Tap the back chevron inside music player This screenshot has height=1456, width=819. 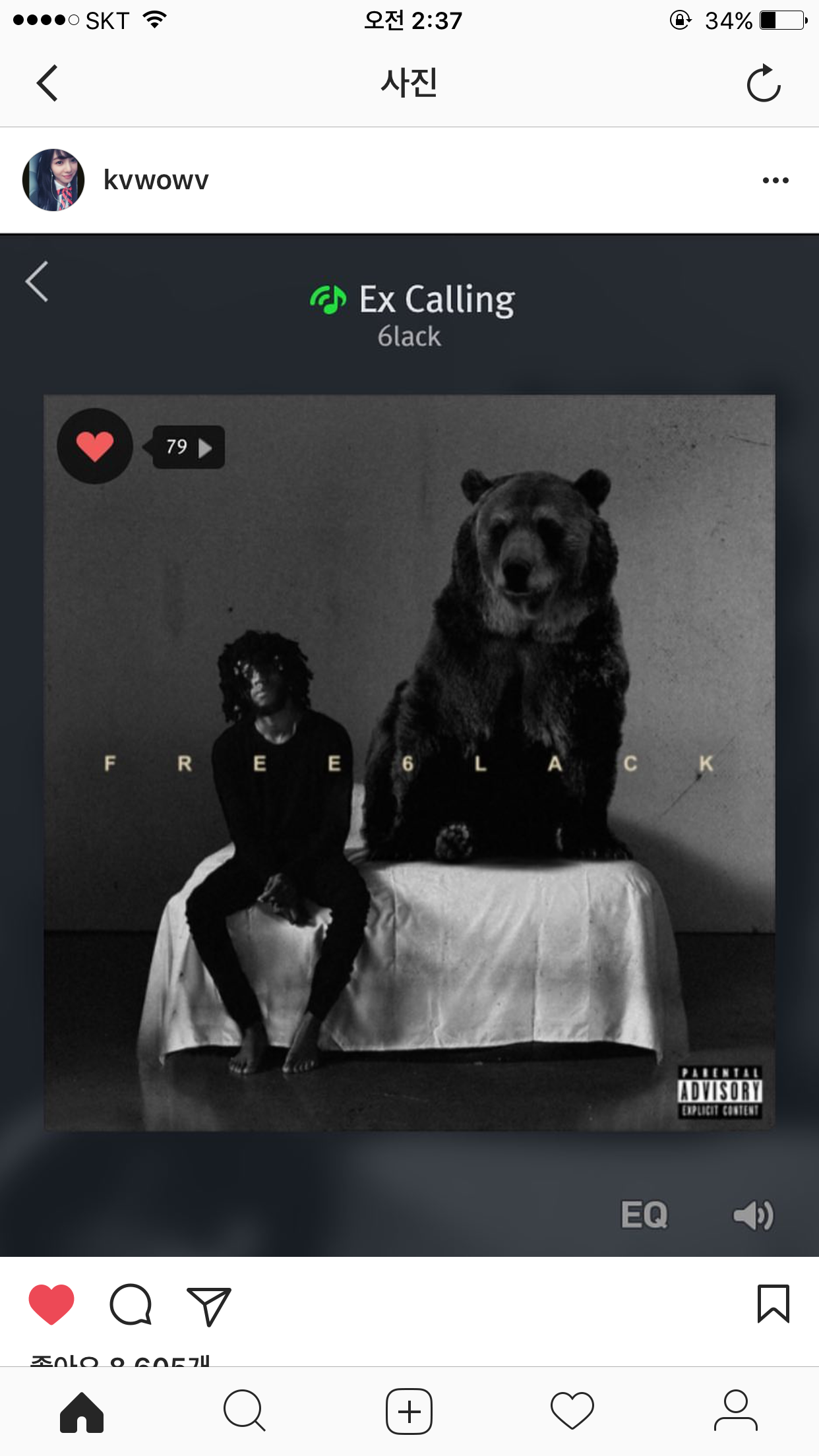coord(37,282)
